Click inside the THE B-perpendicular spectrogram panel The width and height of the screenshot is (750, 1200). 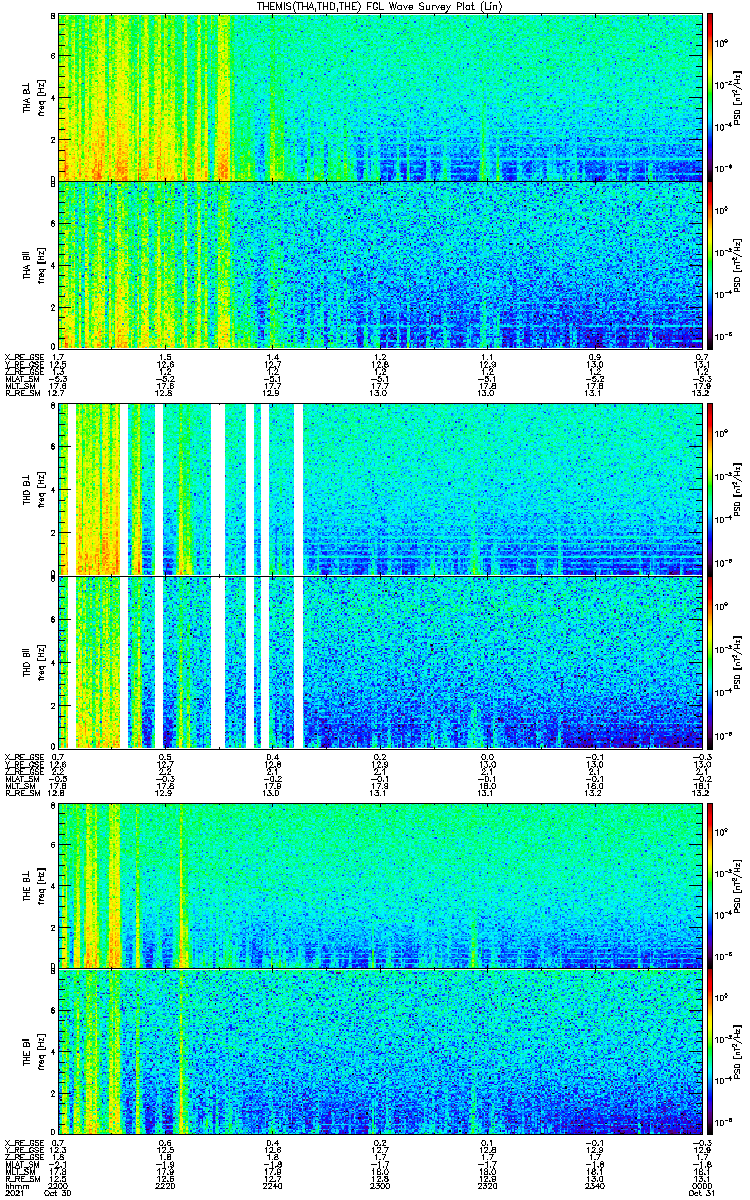click(x=381, y=884)
